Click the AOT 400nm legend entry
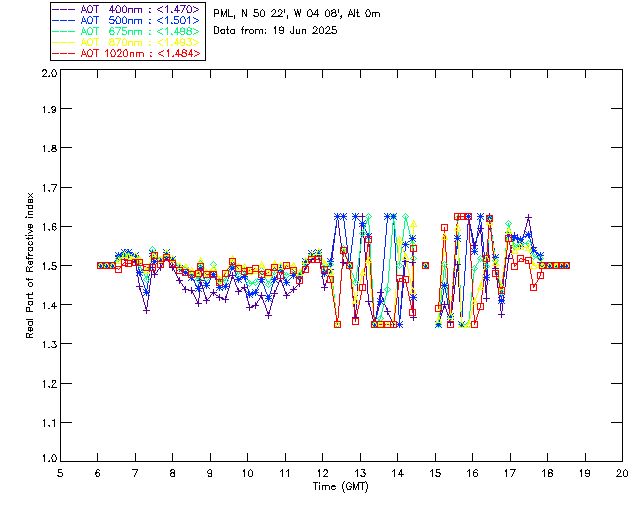 click(126, 9)
